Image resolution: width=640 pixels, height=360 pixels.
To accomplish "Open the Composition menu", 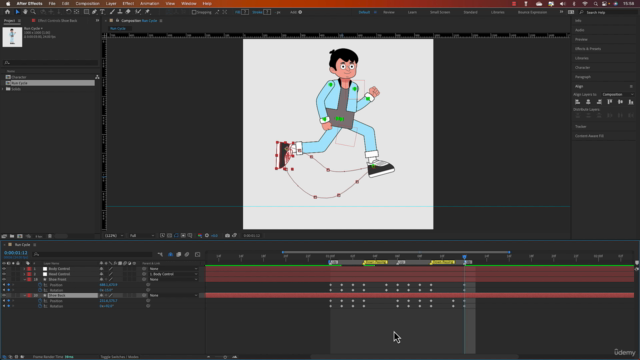I will [87, 4].
